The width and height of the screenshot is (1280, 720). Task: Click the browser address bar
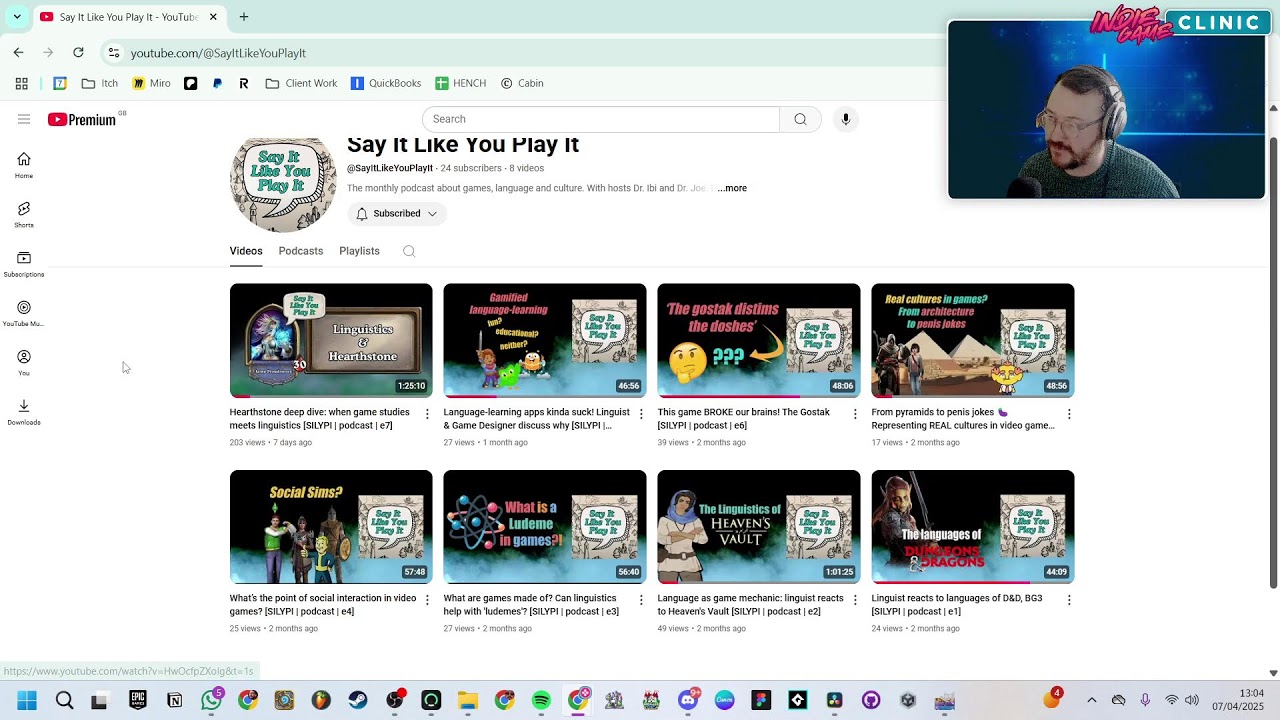click(520, 52)
